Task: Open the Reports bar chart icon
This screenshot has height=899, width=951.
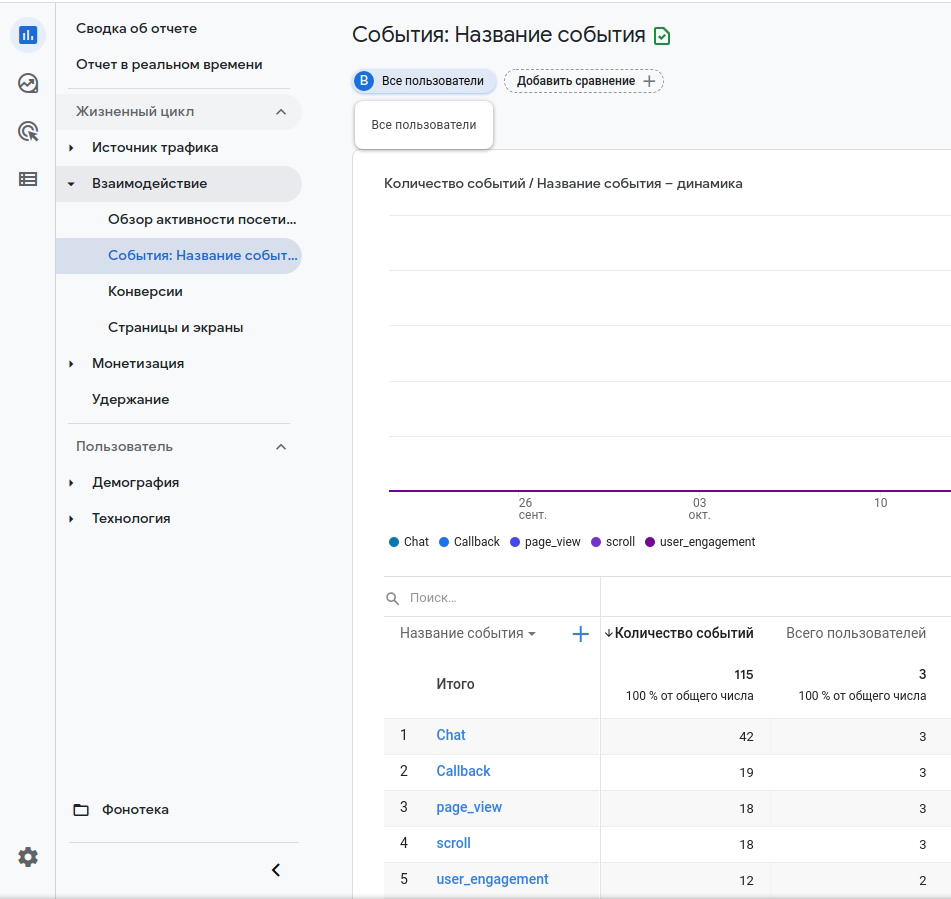Action: point(28,35)
